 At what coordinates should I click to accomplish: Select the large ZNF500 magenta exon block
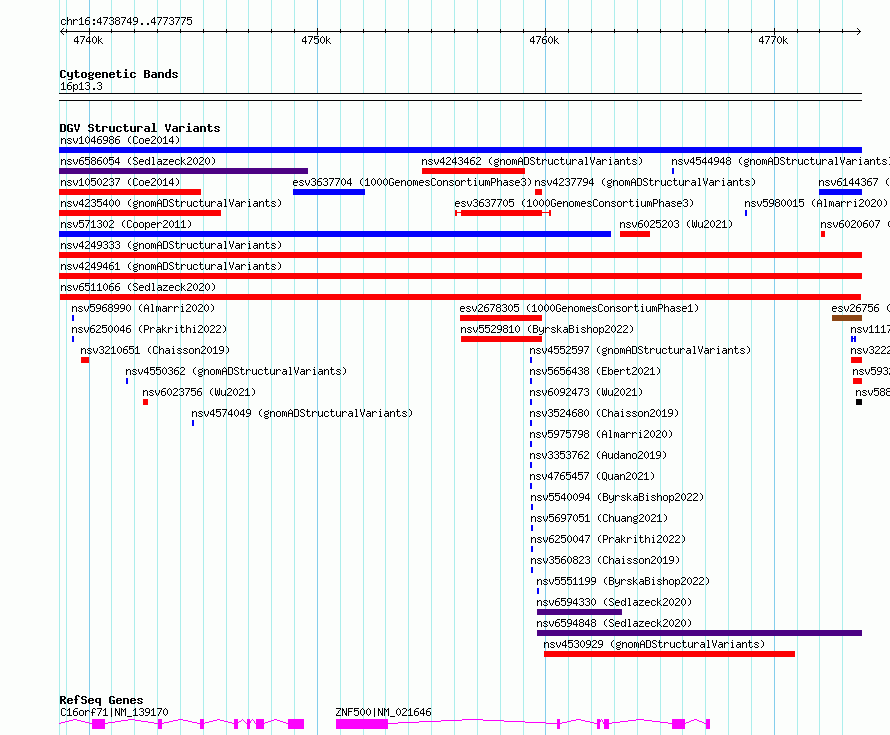[x=362, y=724]
